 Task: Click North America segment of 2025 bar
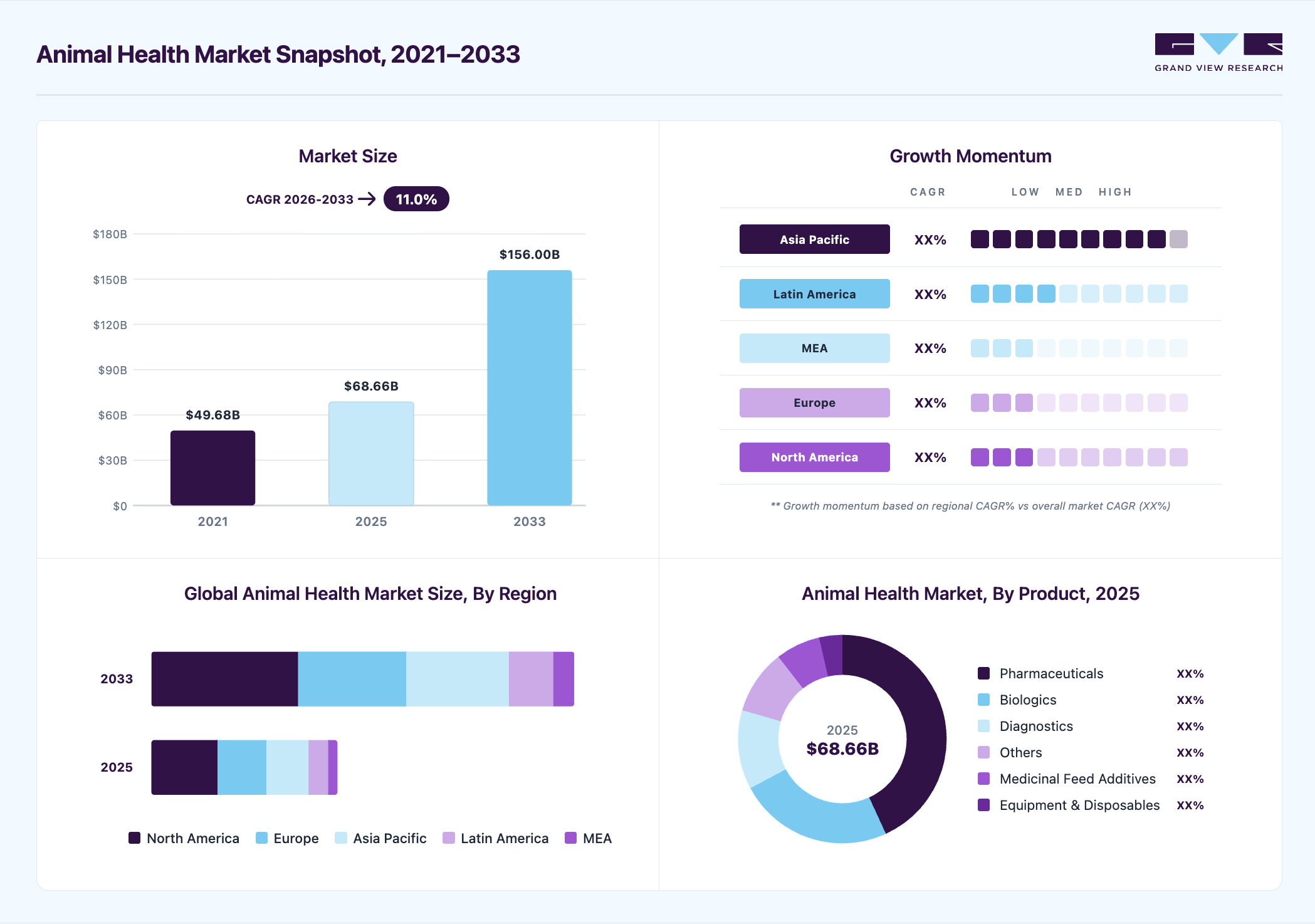184,767
